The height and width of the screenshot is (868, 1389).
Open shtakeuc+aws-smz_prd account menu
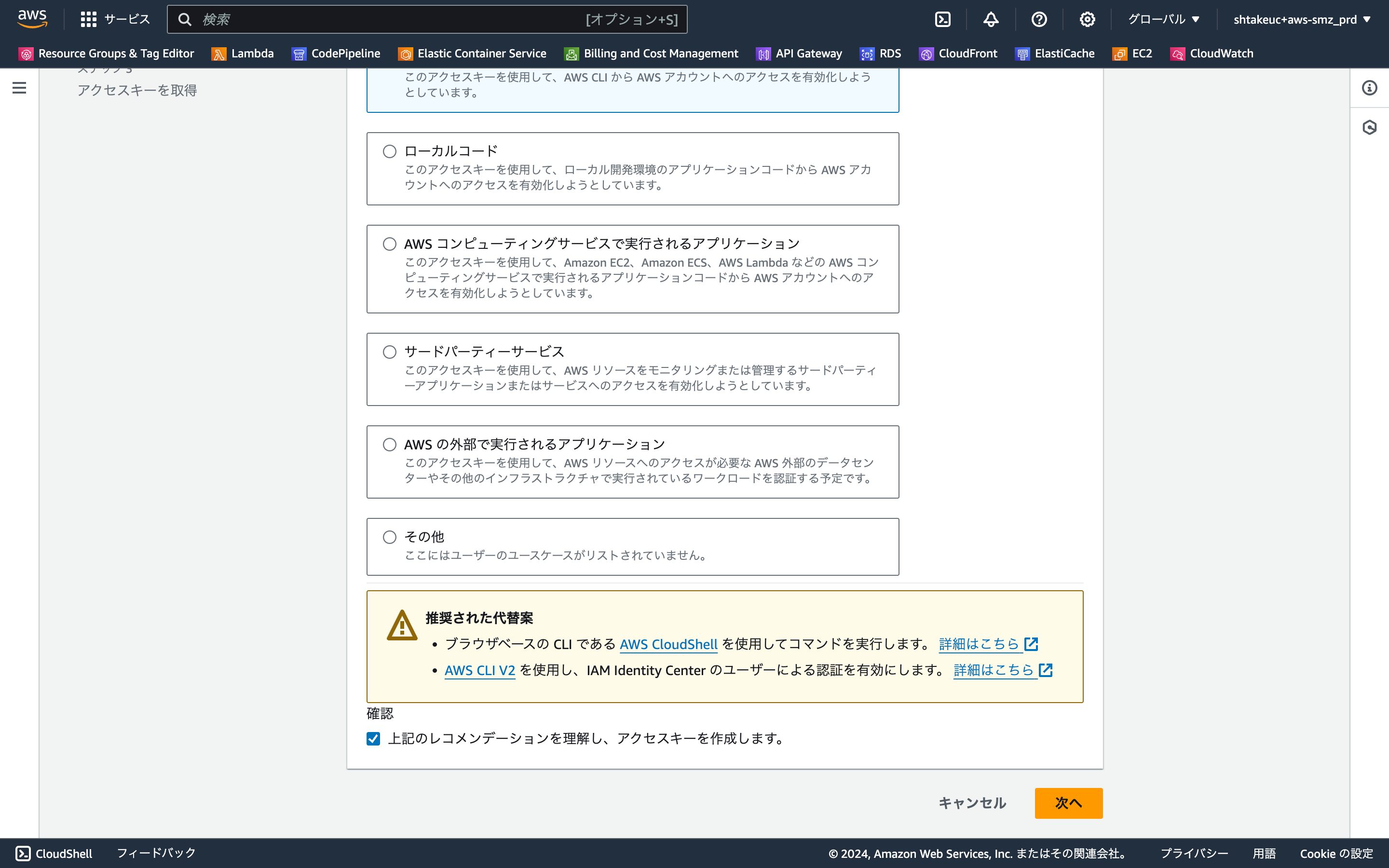click(1302, 19)
